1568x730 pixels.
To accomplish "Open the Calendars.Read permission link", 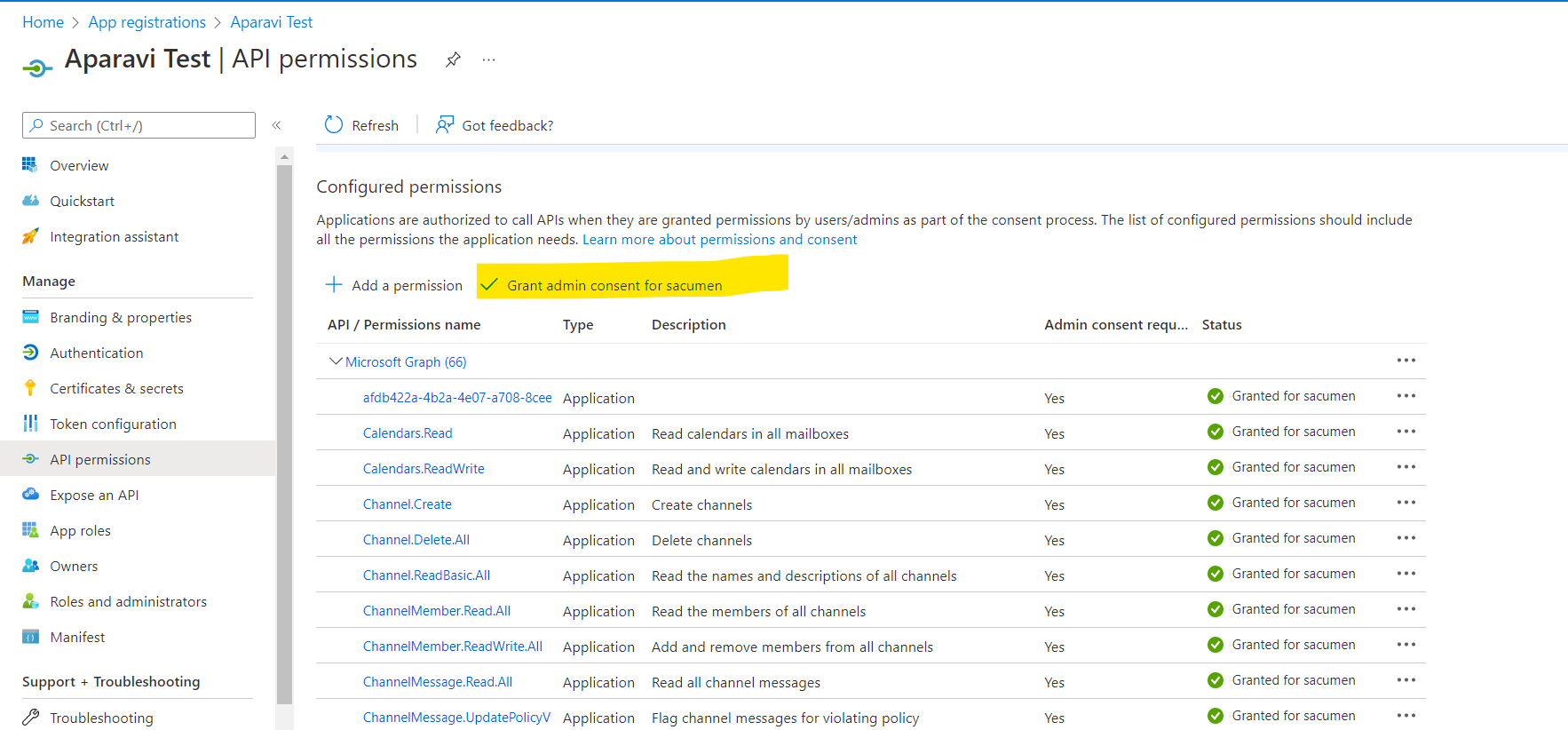I will 408,432.
